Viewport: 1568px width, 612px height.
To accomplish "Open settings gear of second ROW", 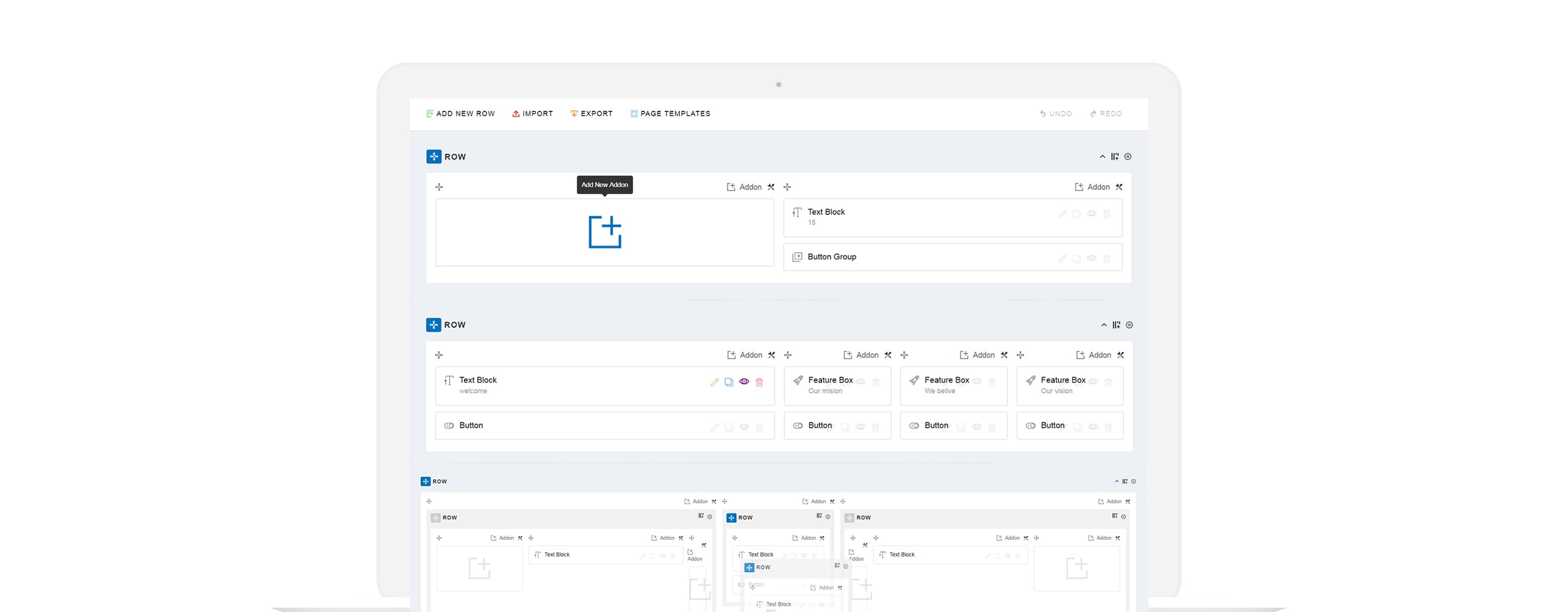I will [x=1129, y=325].
